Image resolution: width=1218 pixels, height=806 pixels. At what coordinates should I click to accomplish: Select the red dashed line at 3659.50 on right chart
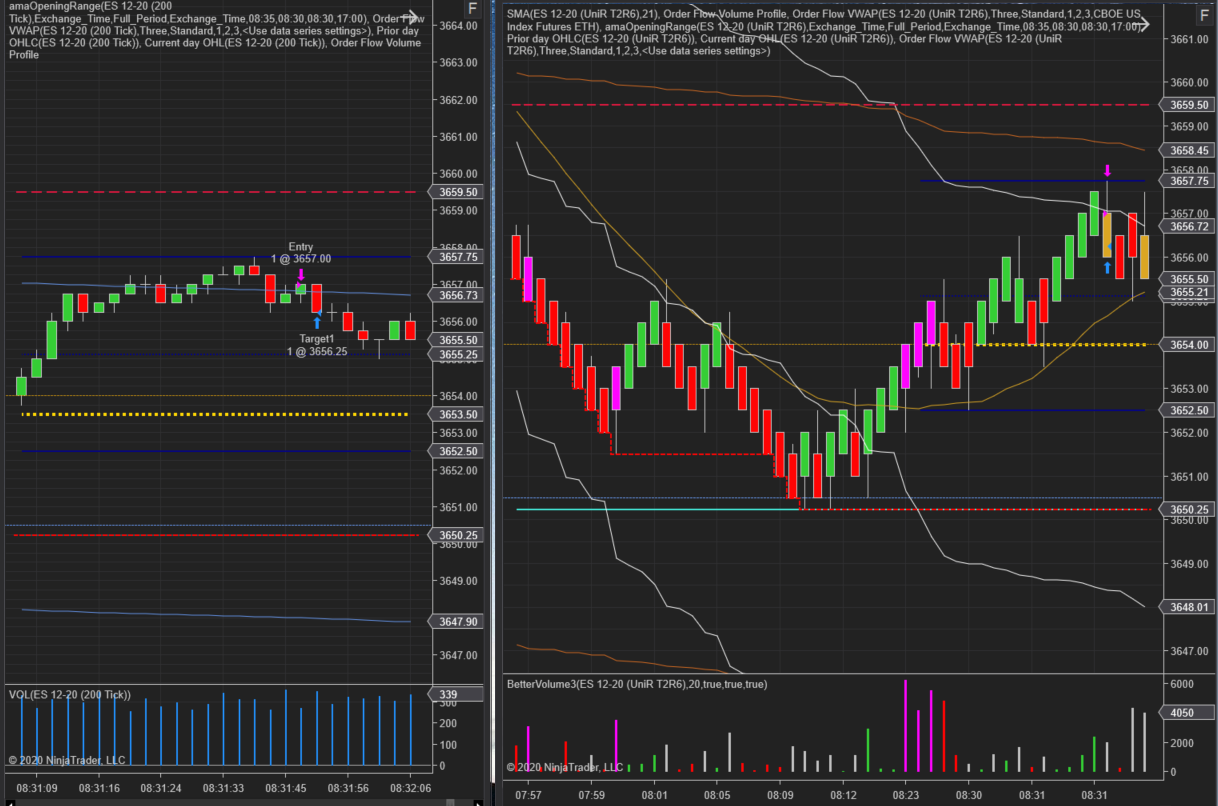pos(830,104)
